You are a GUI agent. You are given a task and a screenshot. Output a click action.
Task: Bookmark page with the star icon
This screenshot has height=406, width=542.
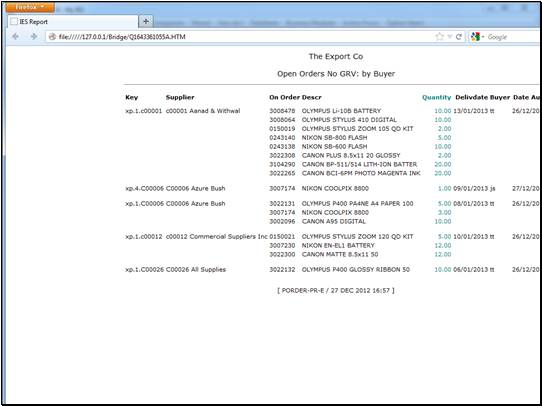[x=439, y=37]
